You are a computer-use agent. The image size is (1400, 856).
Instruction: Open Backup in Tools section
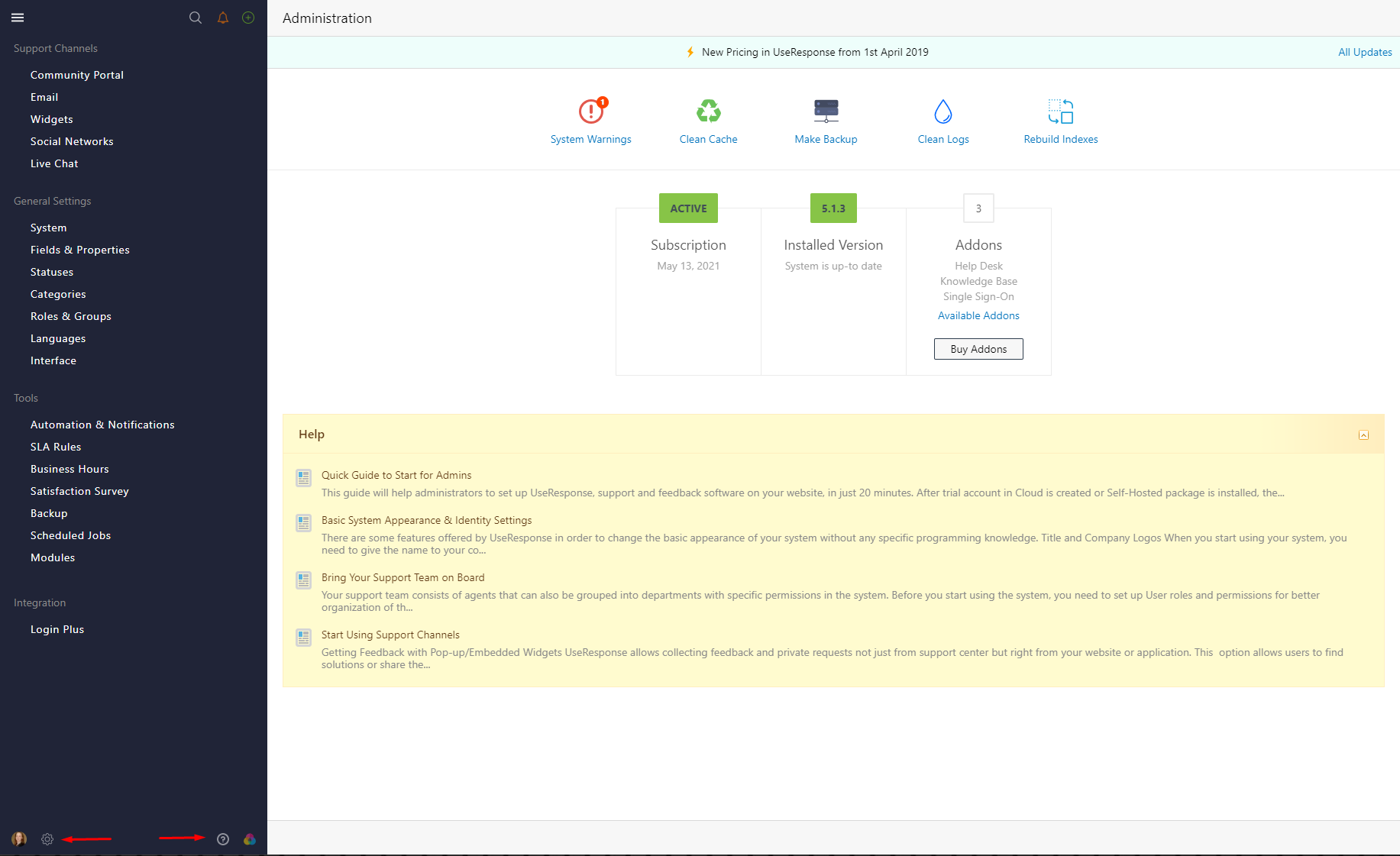[x=49, y=513]
